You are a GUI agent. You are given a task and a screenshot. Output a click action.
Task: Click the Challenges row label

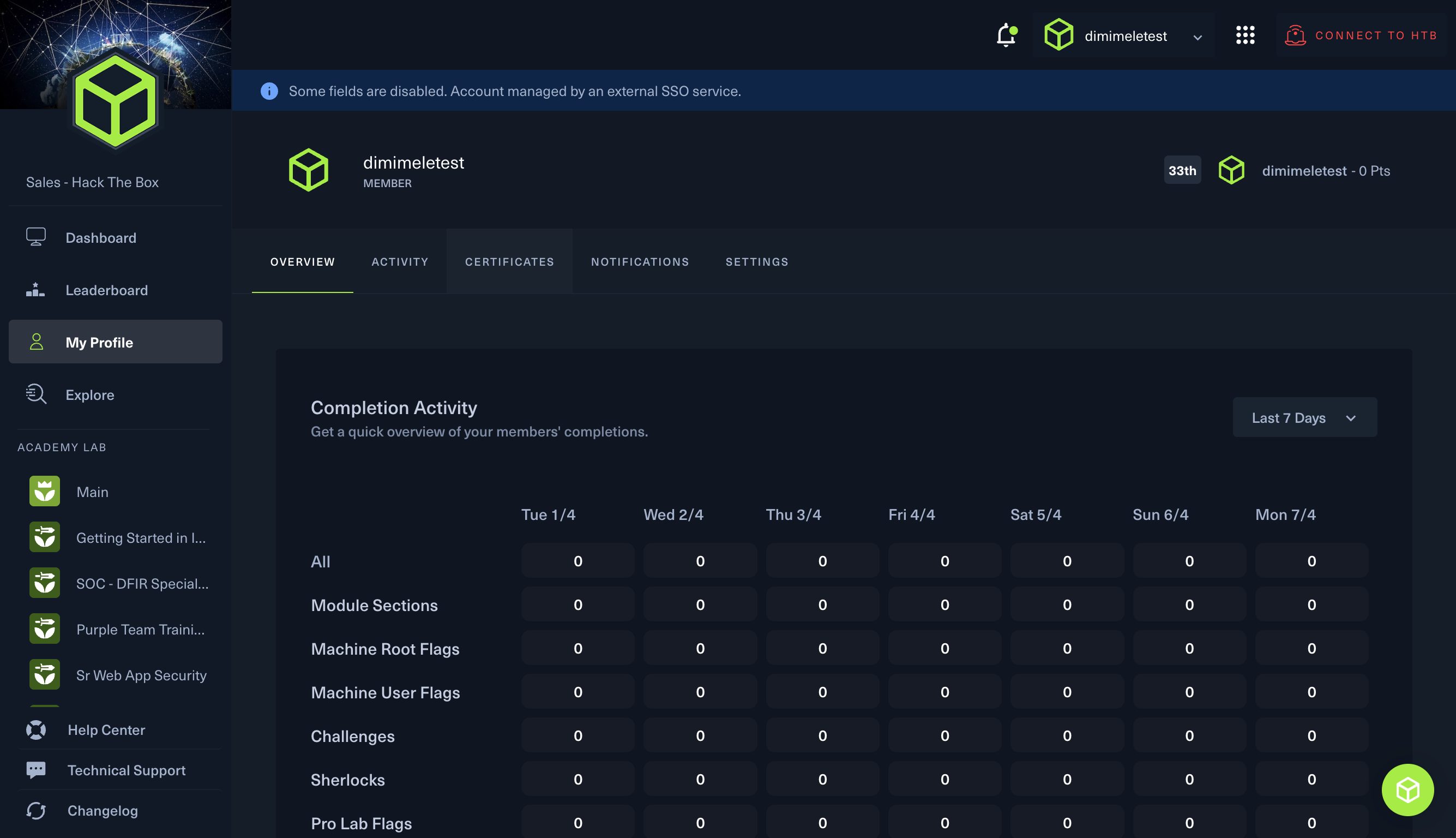tap(353, 736)
